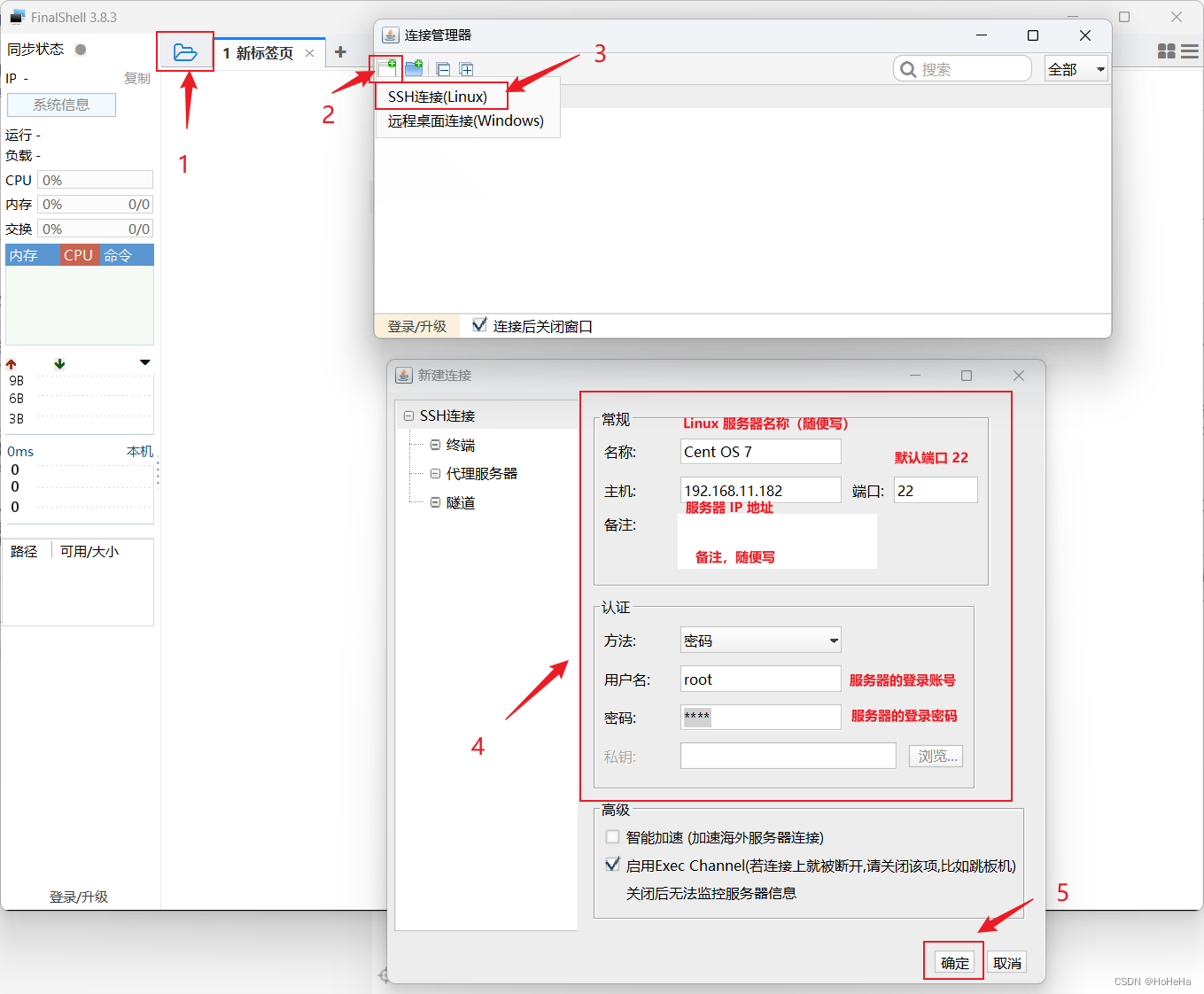1204x994 pixels.
Task: Maximize the 连接管理器 window
Action: tap(1032, 35)
